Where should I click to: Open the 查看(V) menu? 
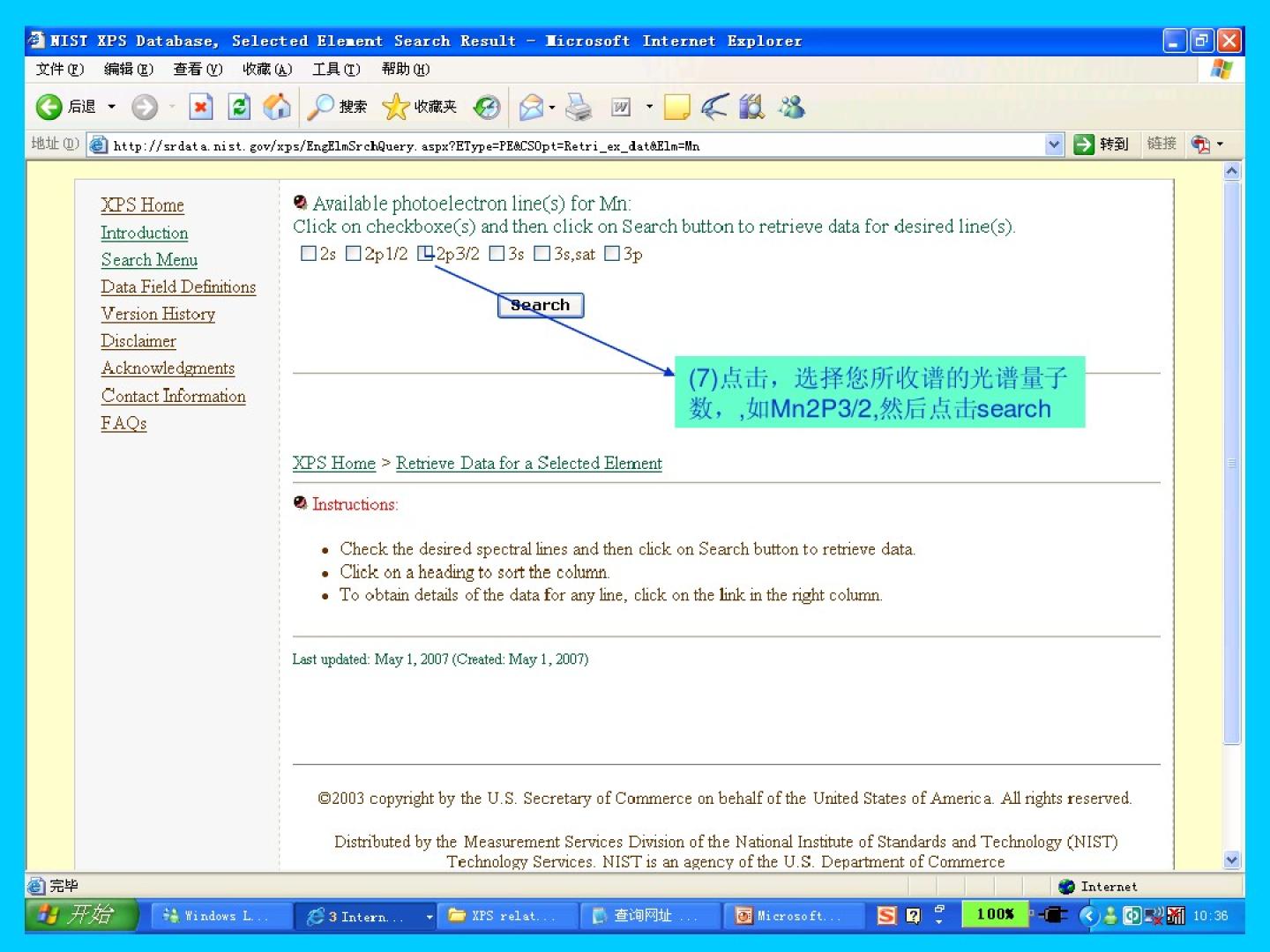[198, 69]
